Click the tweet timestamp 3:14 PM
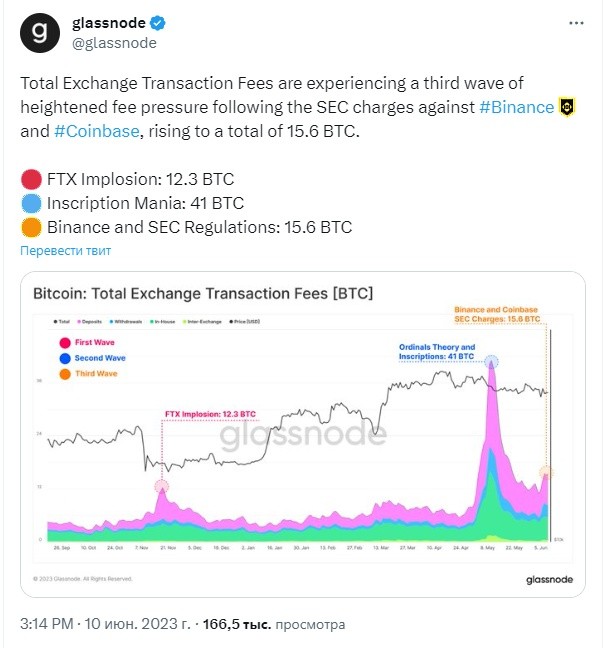Viewport: 604px width, 648px height. (x=47, y=624)
